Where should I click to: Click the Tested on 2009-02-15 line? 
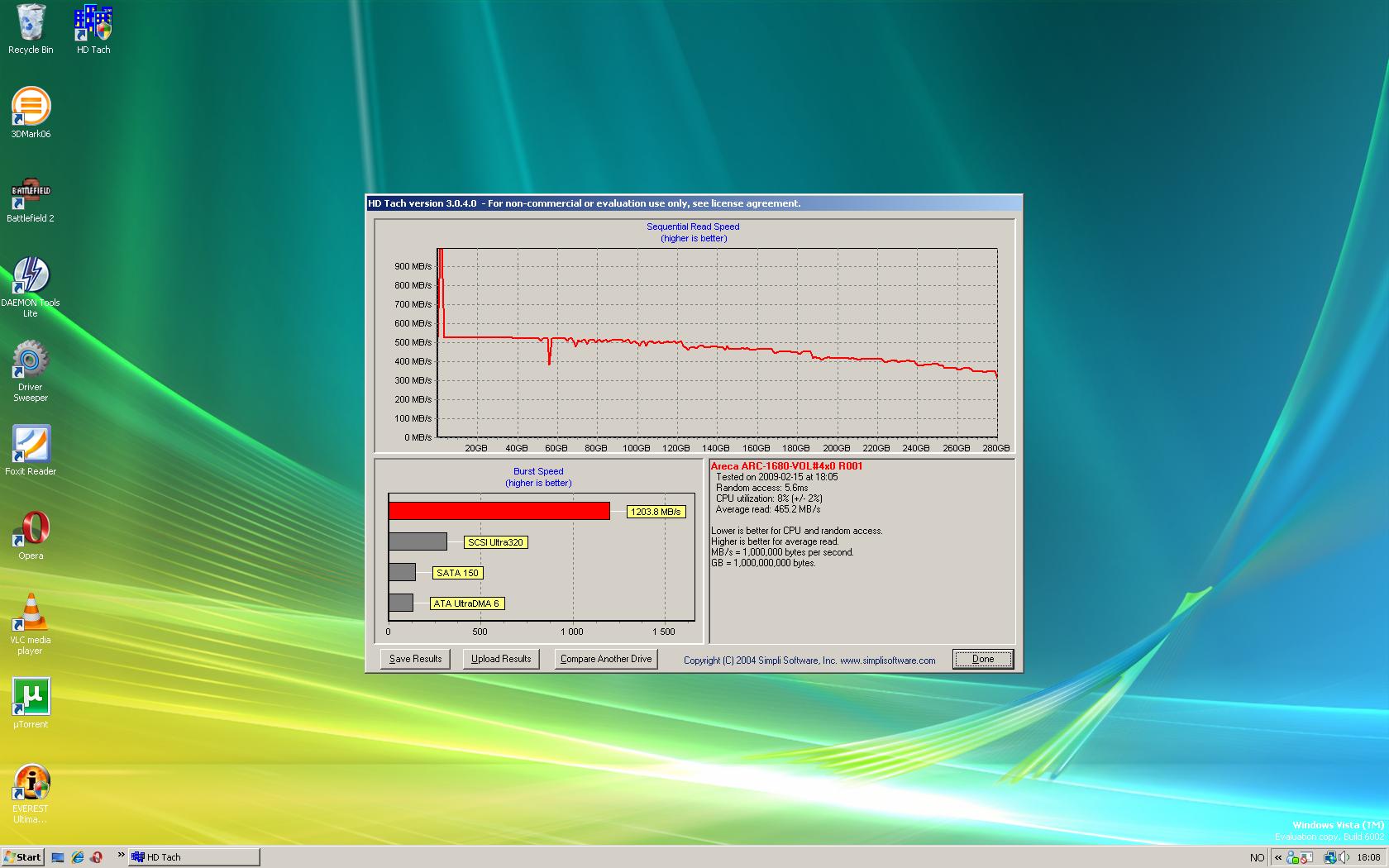click(777, 477)
